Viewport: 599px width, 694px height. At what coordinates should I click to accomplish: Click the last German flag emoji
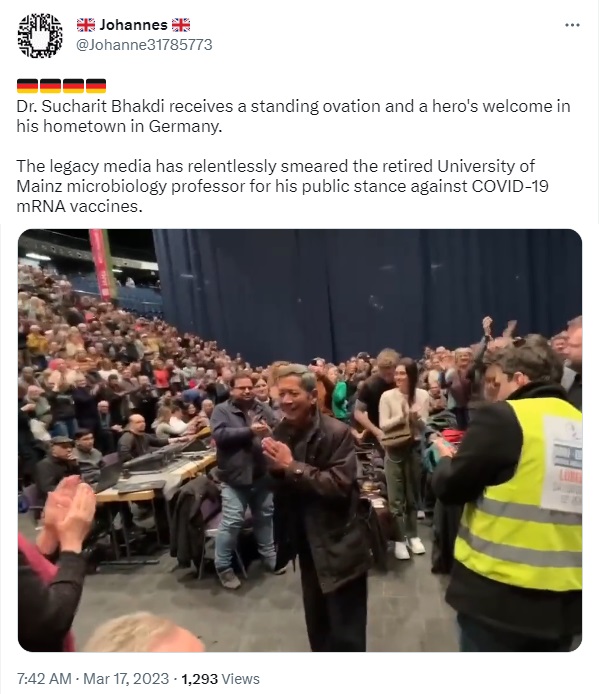click(96, 86)
